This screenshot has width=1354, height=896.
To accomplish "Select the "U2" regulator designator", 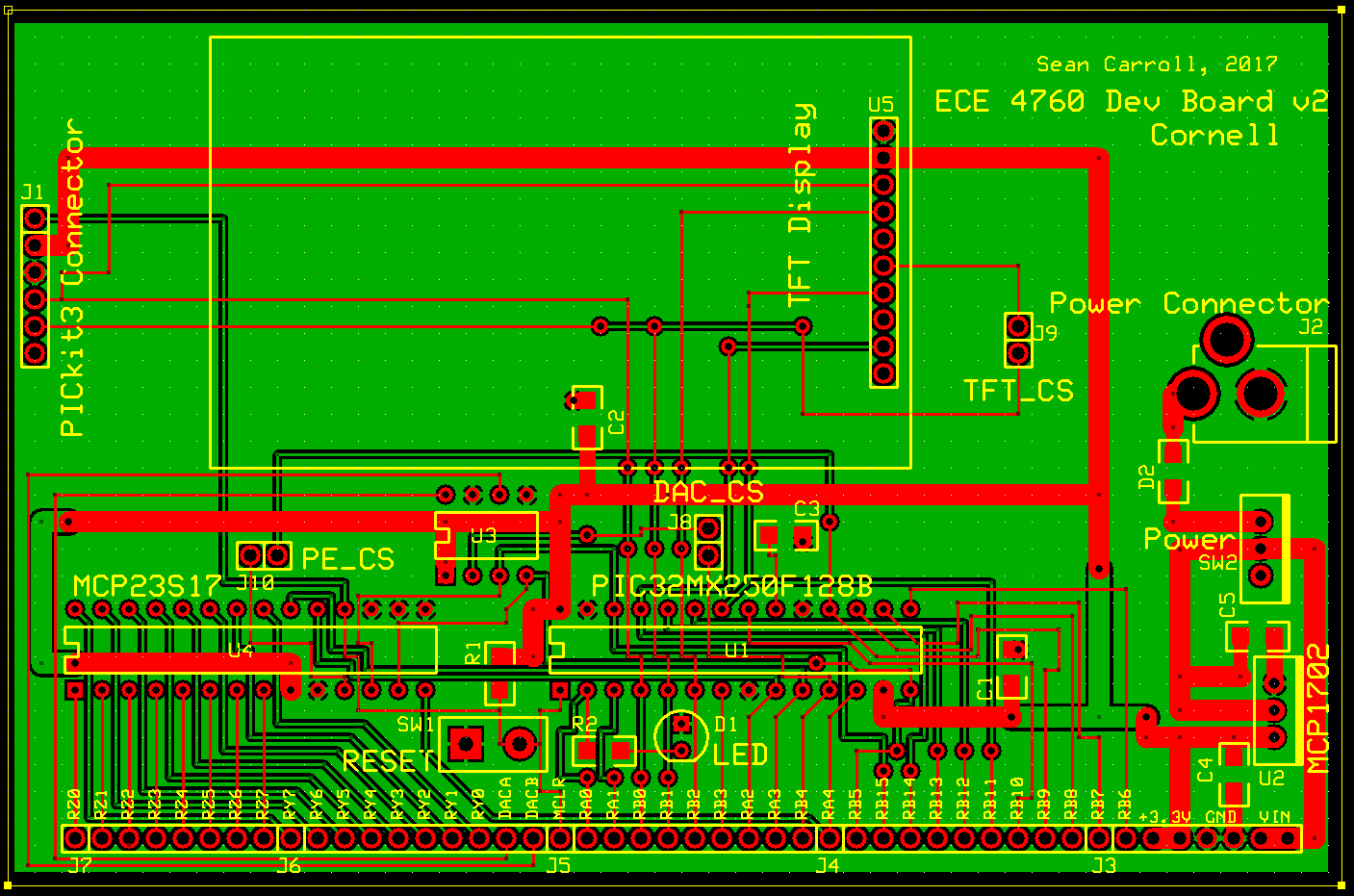I will coord(1271,777).
